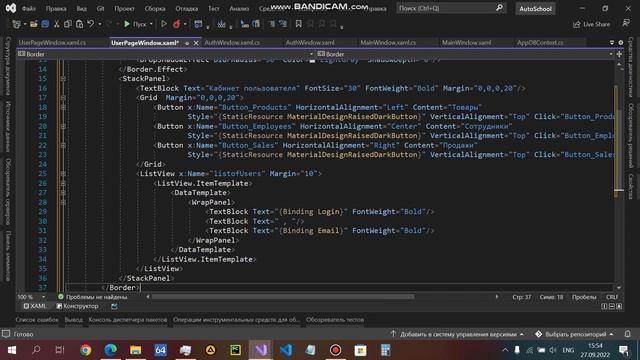Open the right Border navigation combo box

465,54
